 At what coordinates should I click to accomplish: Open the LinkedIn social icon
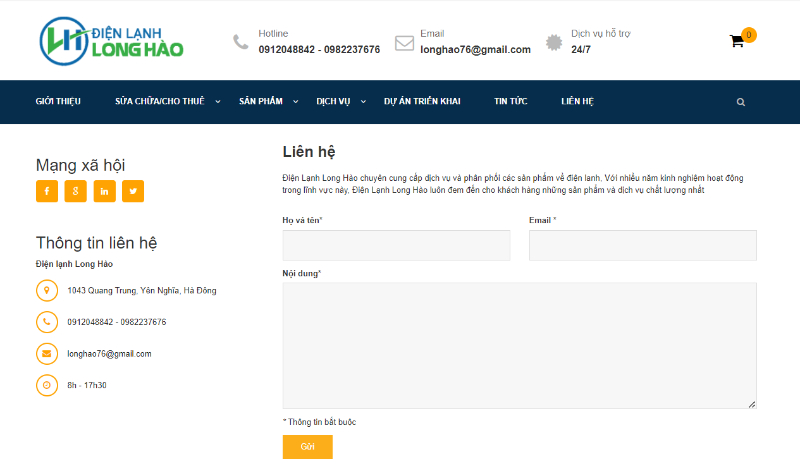point(105,191)
